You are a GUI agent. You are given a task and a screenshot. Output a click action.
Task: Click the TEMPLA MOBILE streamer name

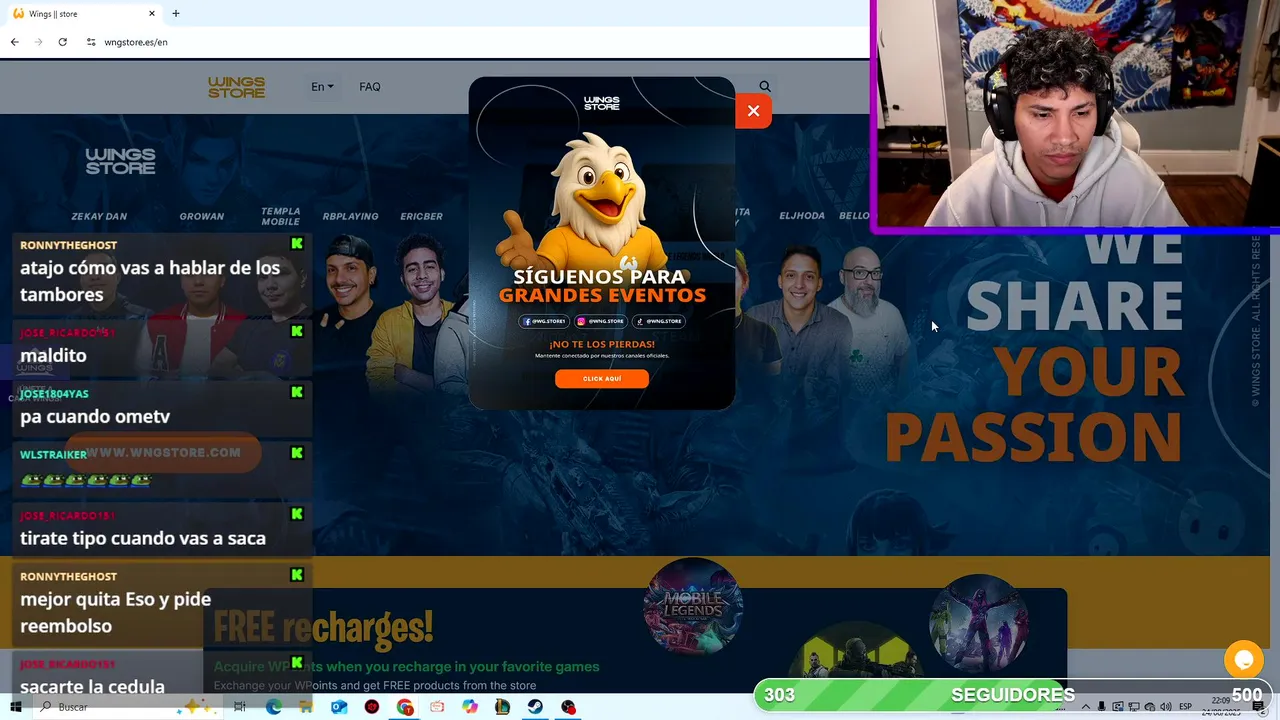[281, 216]
